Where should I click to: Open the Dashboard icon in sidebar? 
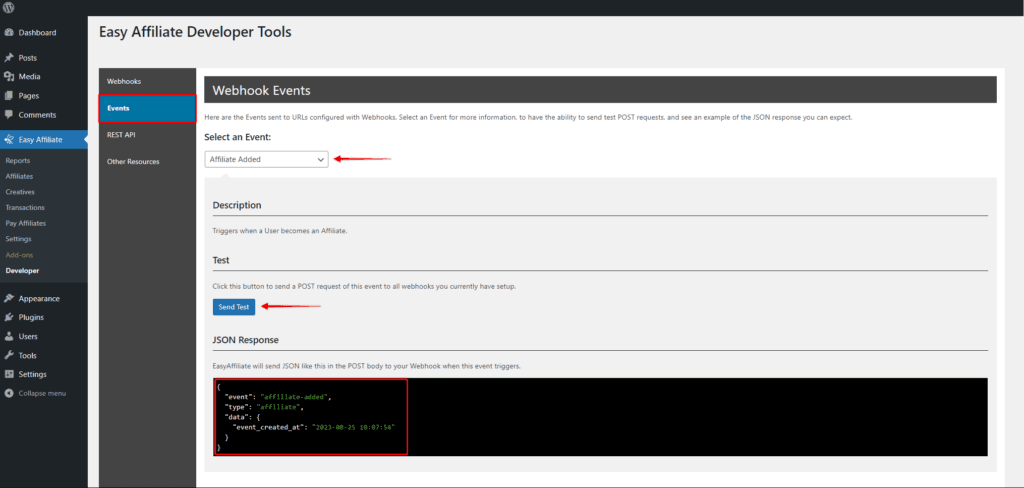pos(9,33)
